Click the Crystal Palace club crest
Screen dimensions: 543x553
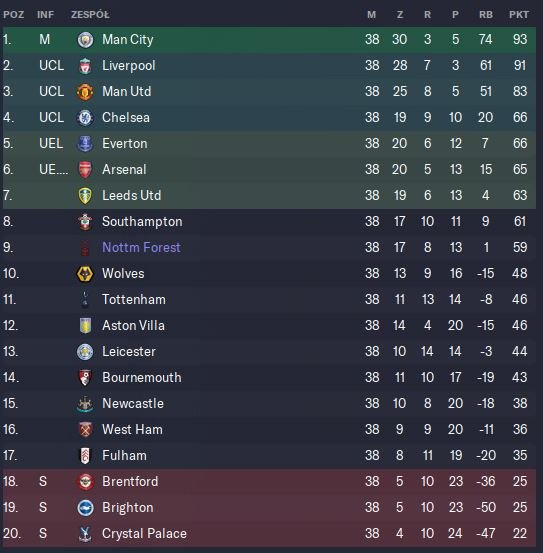pyautogui.click(x=85, y=534)
